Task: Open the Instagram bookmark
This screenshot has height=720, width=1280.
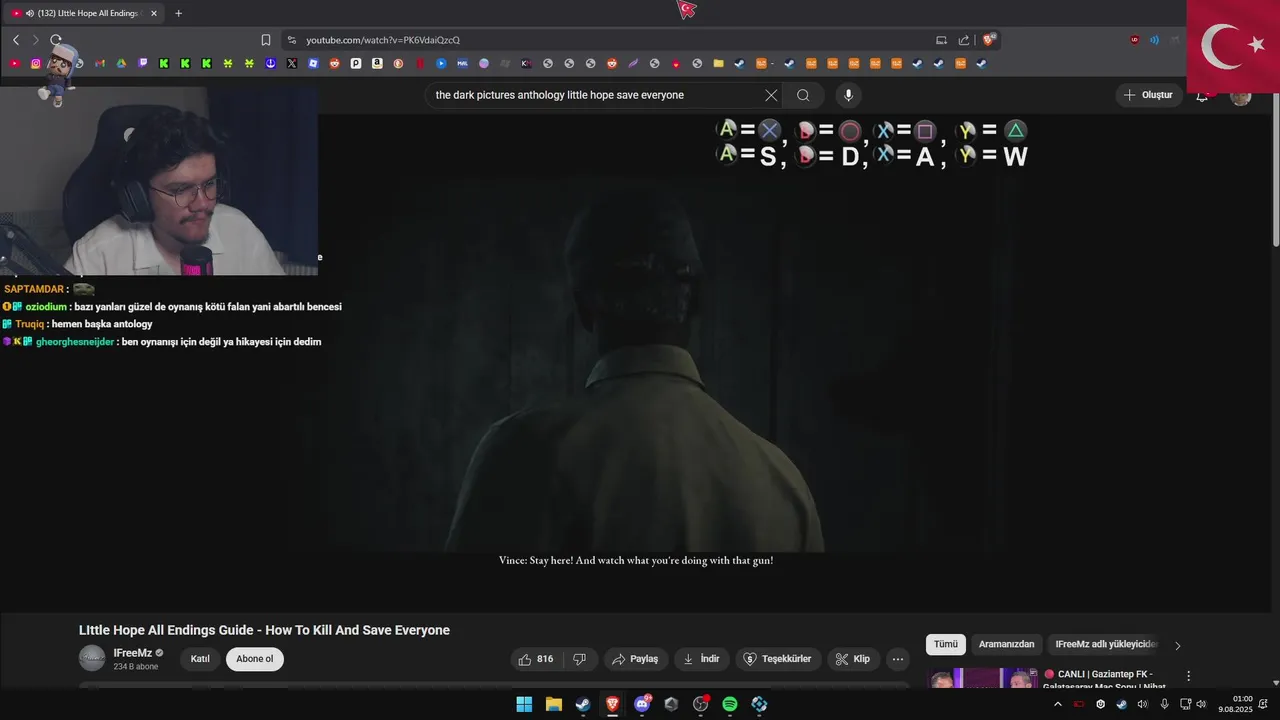Action: pos(36,63)
